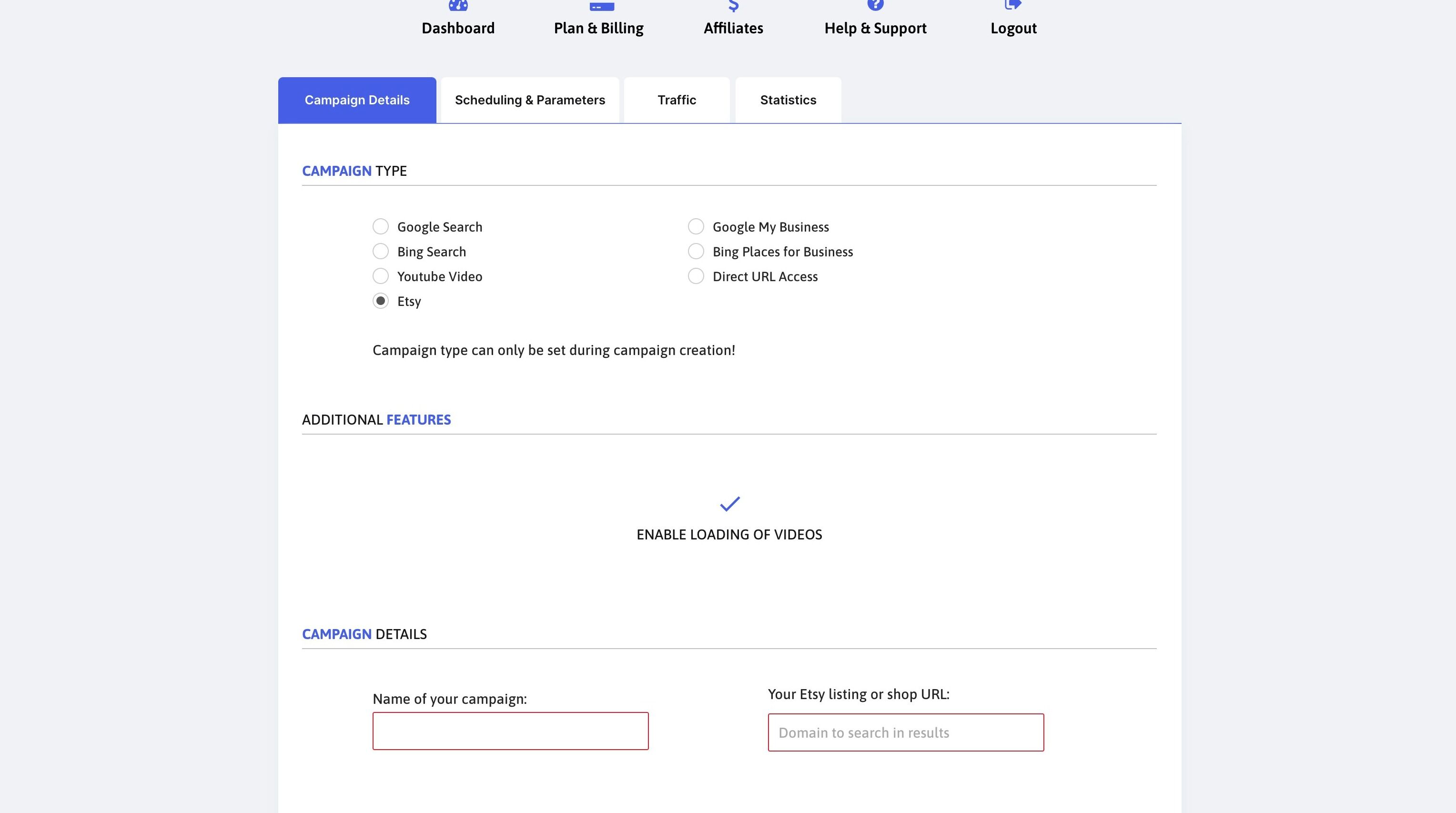The image size is (1456, 813).
Task: Click the Plan & Billing card icon
Action: [x=601, y=6]
